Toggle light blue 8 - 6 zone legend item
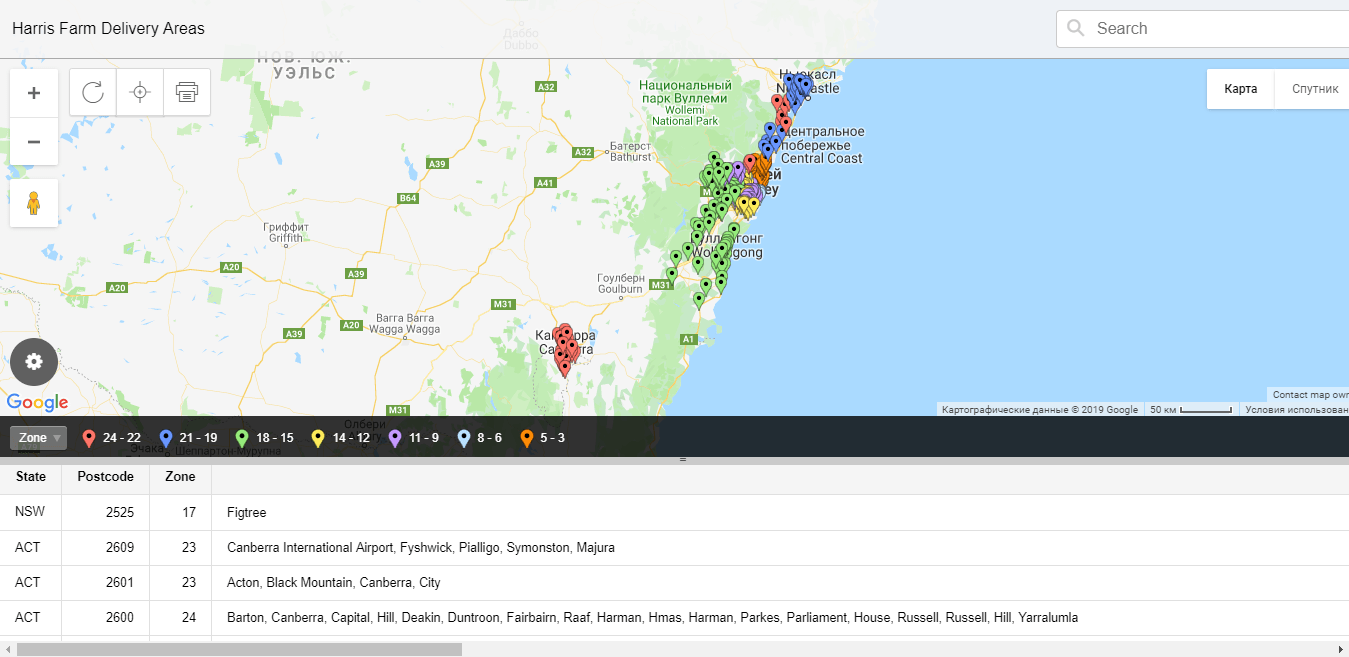The width and height of the screenshot is (1349, 657). (x=480, y=438)
